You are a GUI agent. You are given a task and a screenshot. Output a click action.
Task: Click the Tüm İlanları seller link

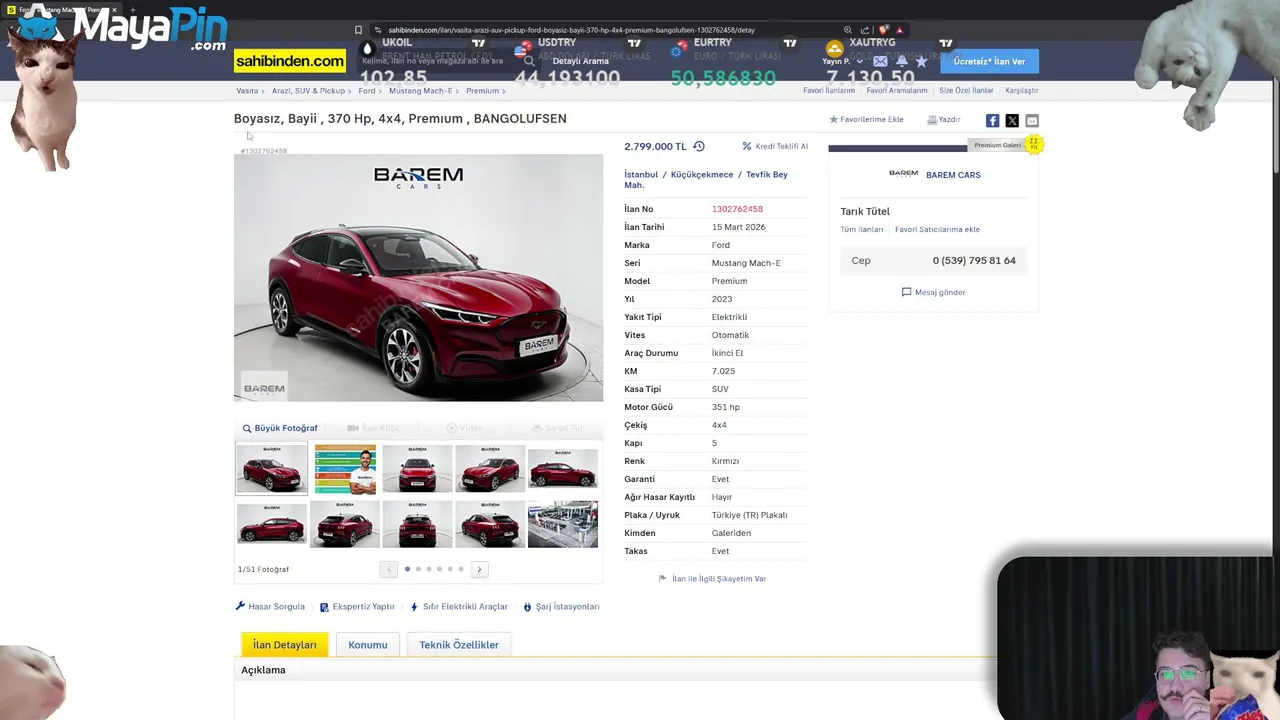[x=862, y=229]
